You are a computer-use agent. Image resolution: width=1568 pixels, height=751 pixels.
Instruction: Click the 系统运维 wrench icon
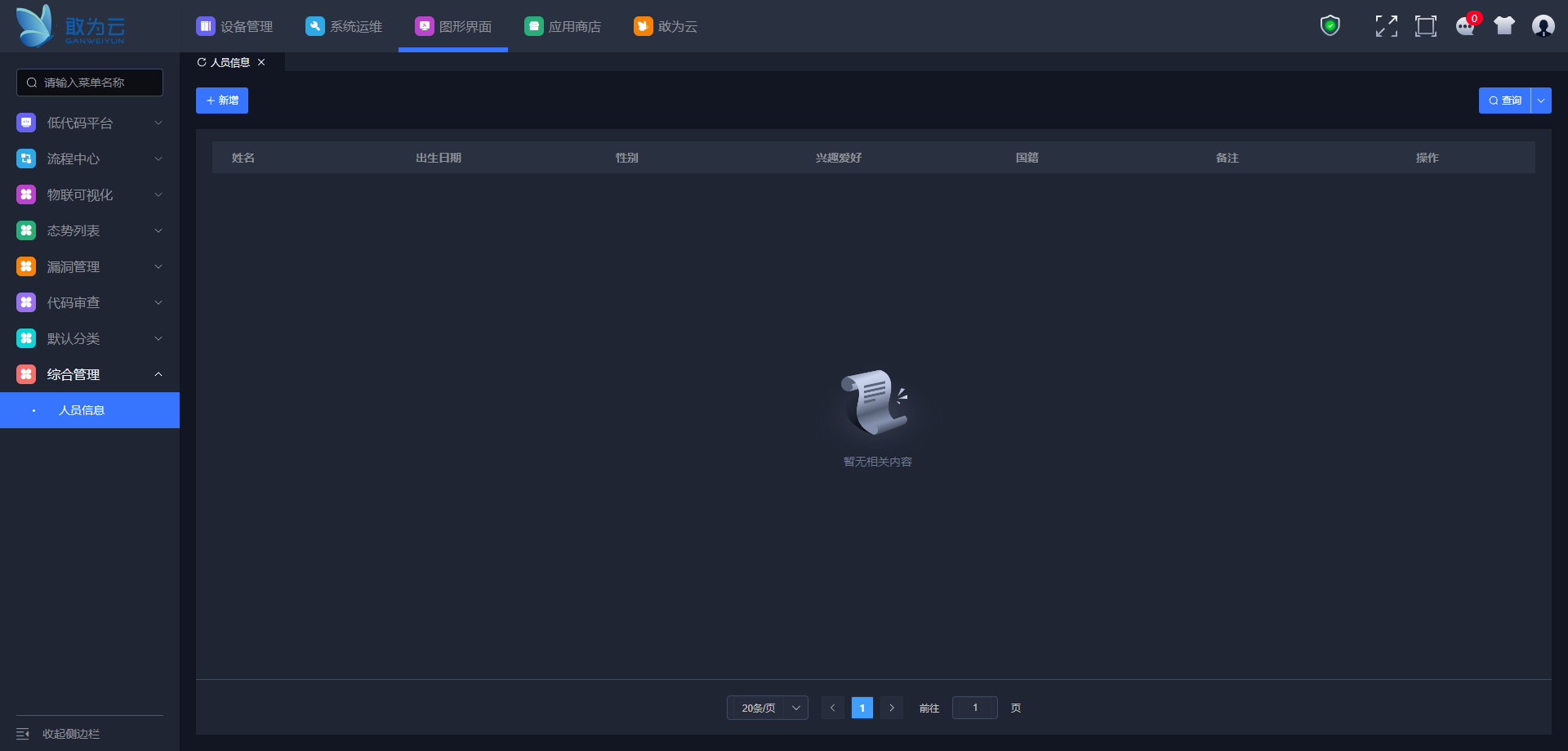315,26
